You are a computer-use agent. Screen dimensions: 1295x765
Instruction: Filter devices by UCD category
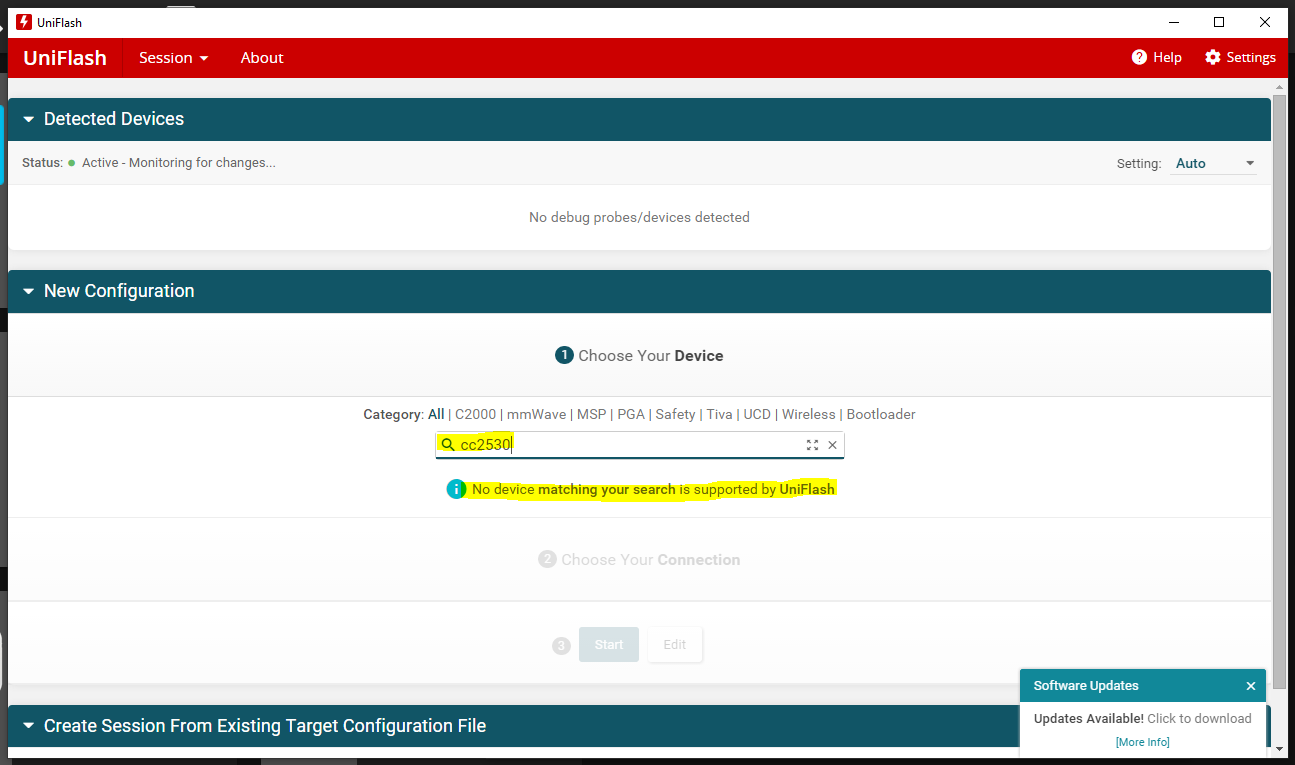click(757, 414)
